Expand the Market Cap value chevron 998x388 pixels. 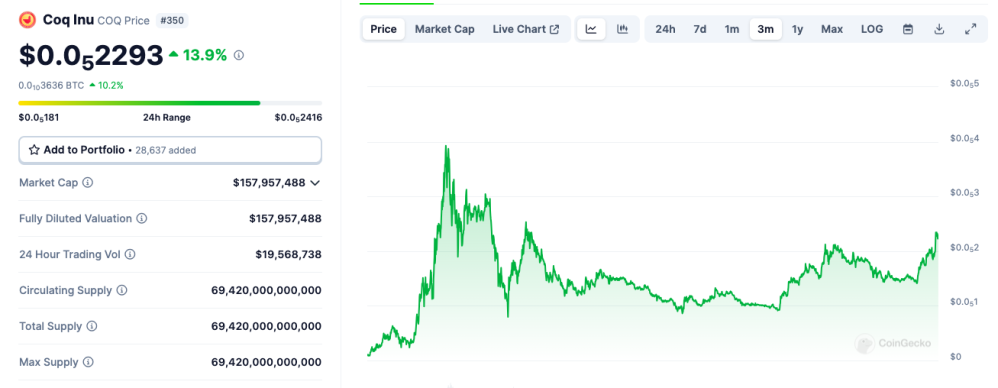pos(314,183)
